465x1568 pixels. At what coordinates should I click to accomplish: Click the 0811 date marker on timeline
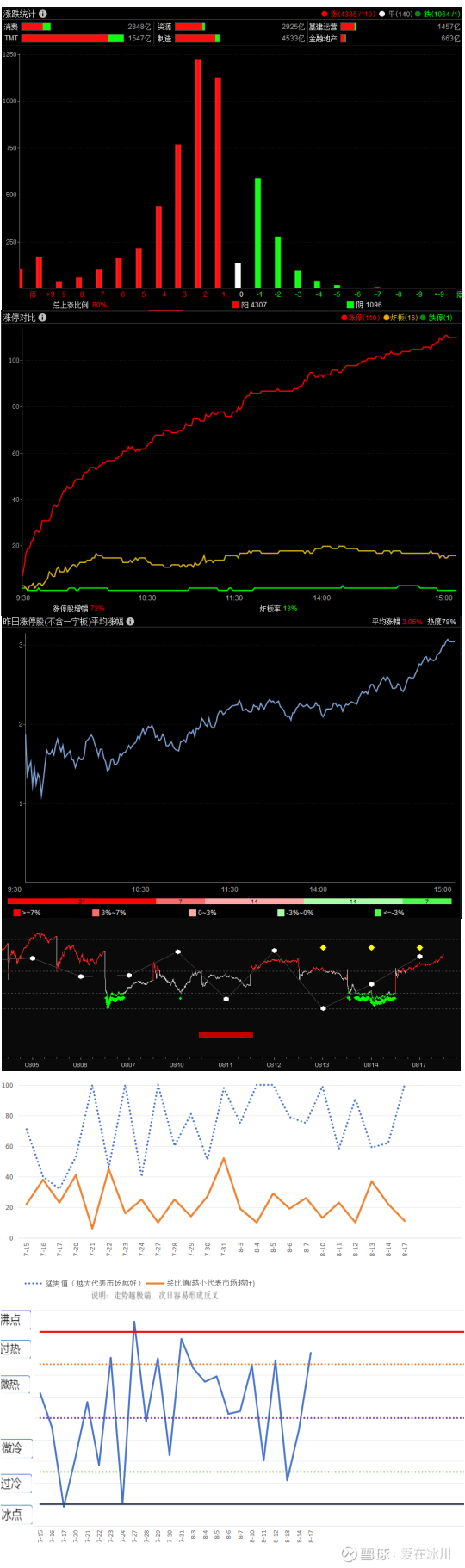tap(225, 1065)
